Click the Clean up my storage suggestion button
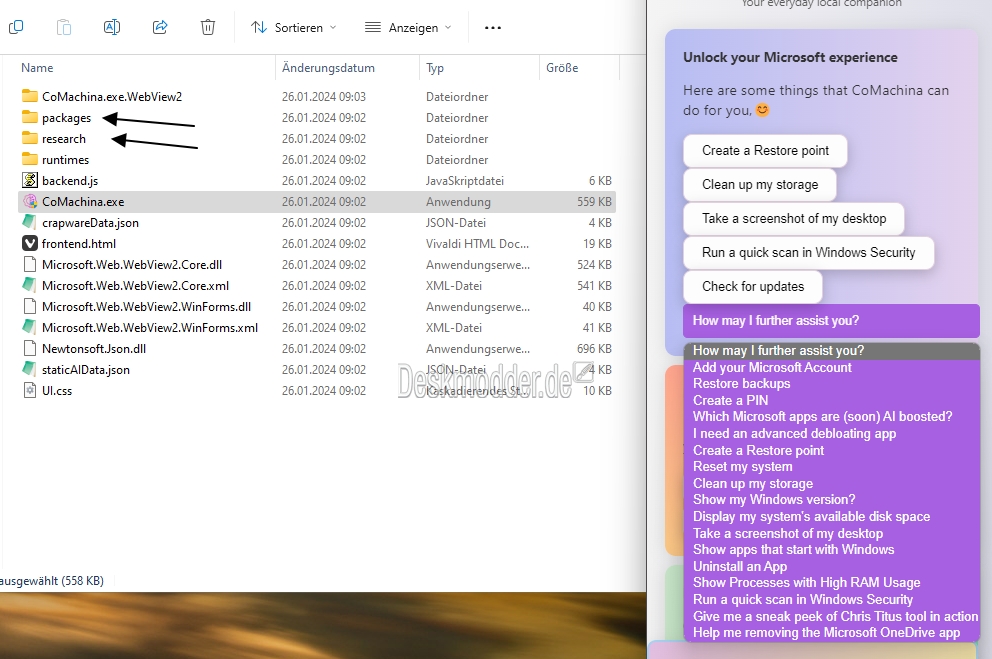This screenshot has height=659, width=992. tap(760, 185)
